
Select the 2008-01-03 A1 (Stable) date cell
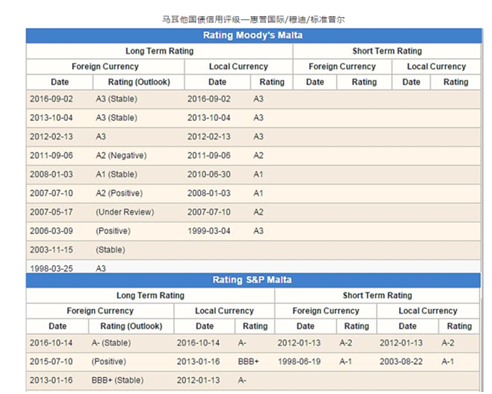(x=51, y=174)
